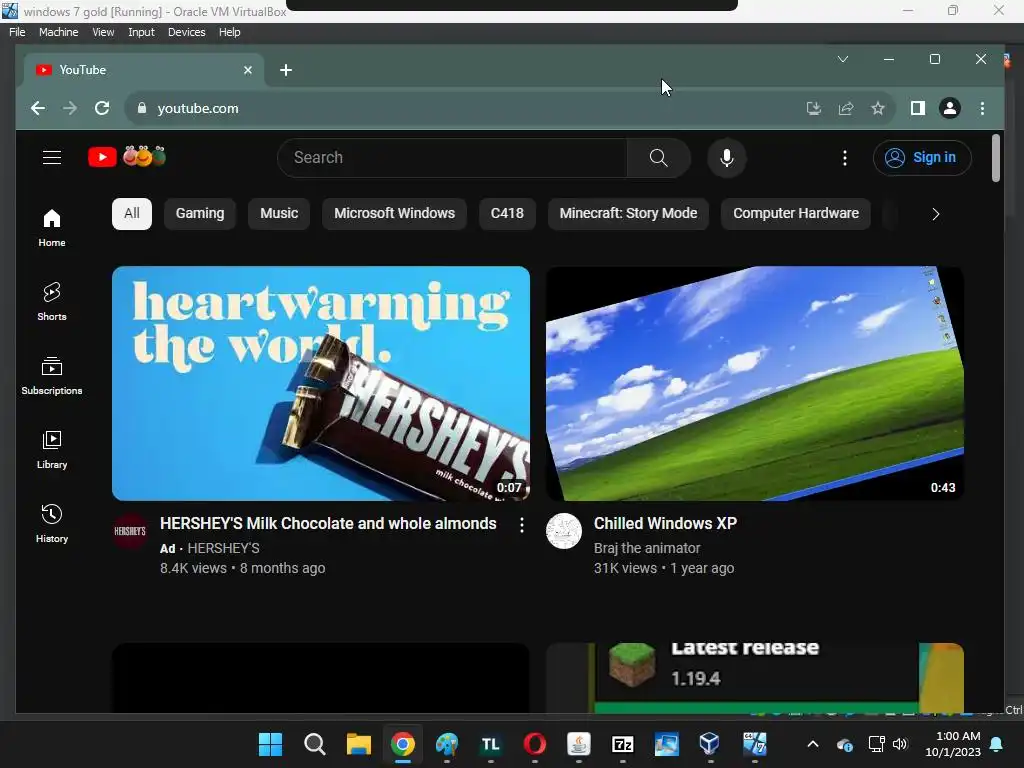Open YouTube settings three-dot menu
The height and width of the screenshot is (768, 1024).
click(x=844, y=157)
